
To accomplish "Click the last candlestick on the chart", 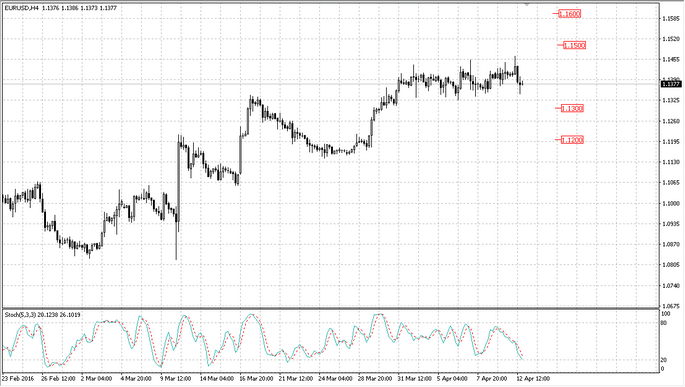I will pyautogui.click(x=522, y=83).
